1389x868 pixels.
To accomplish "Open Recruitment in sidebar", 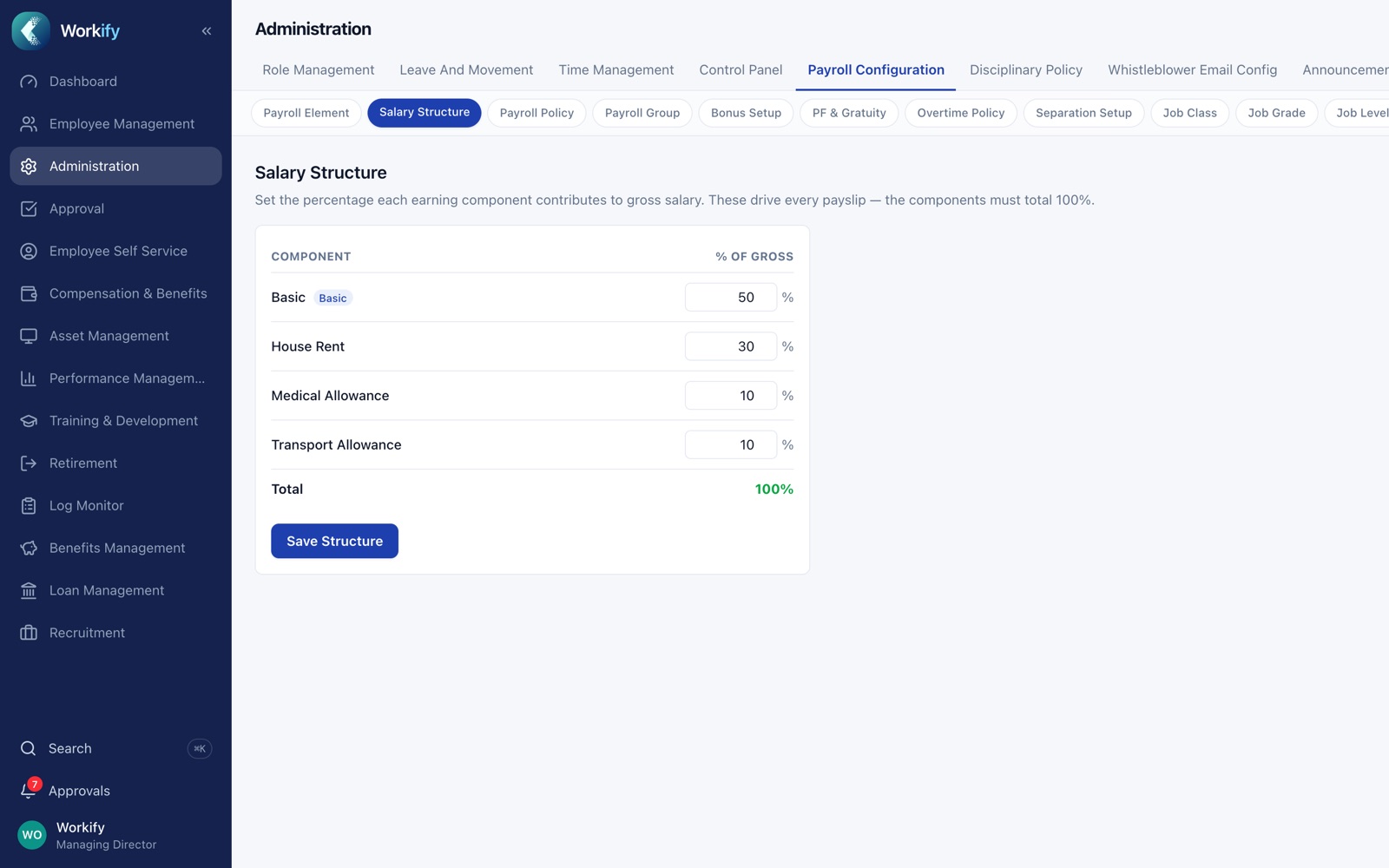I will (115, 633).
